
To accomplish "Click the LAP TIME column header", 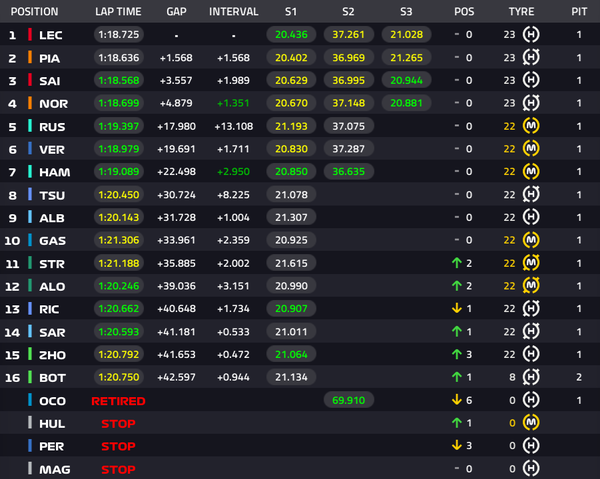I will click(118, 11).
